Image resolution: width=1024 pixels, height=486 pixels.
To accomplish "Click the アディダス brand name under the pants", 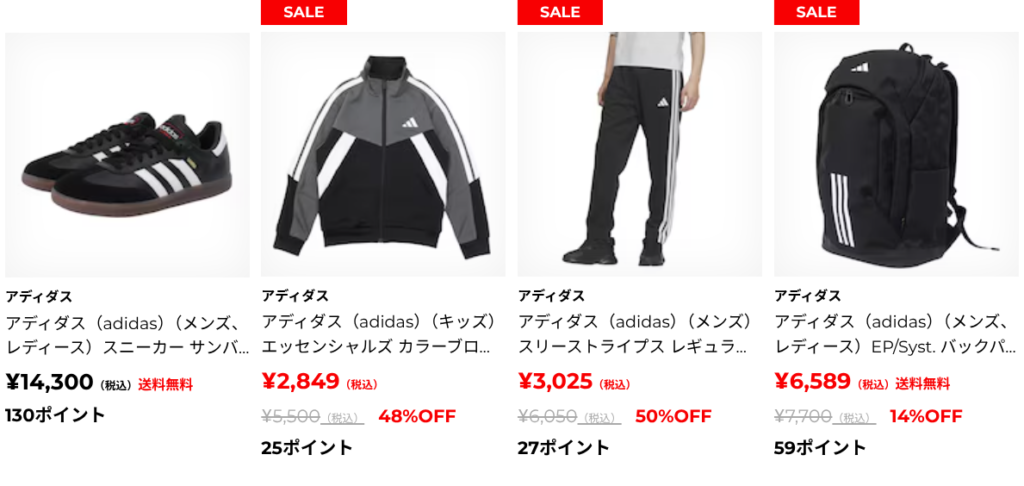I will (x=552, y=296).
